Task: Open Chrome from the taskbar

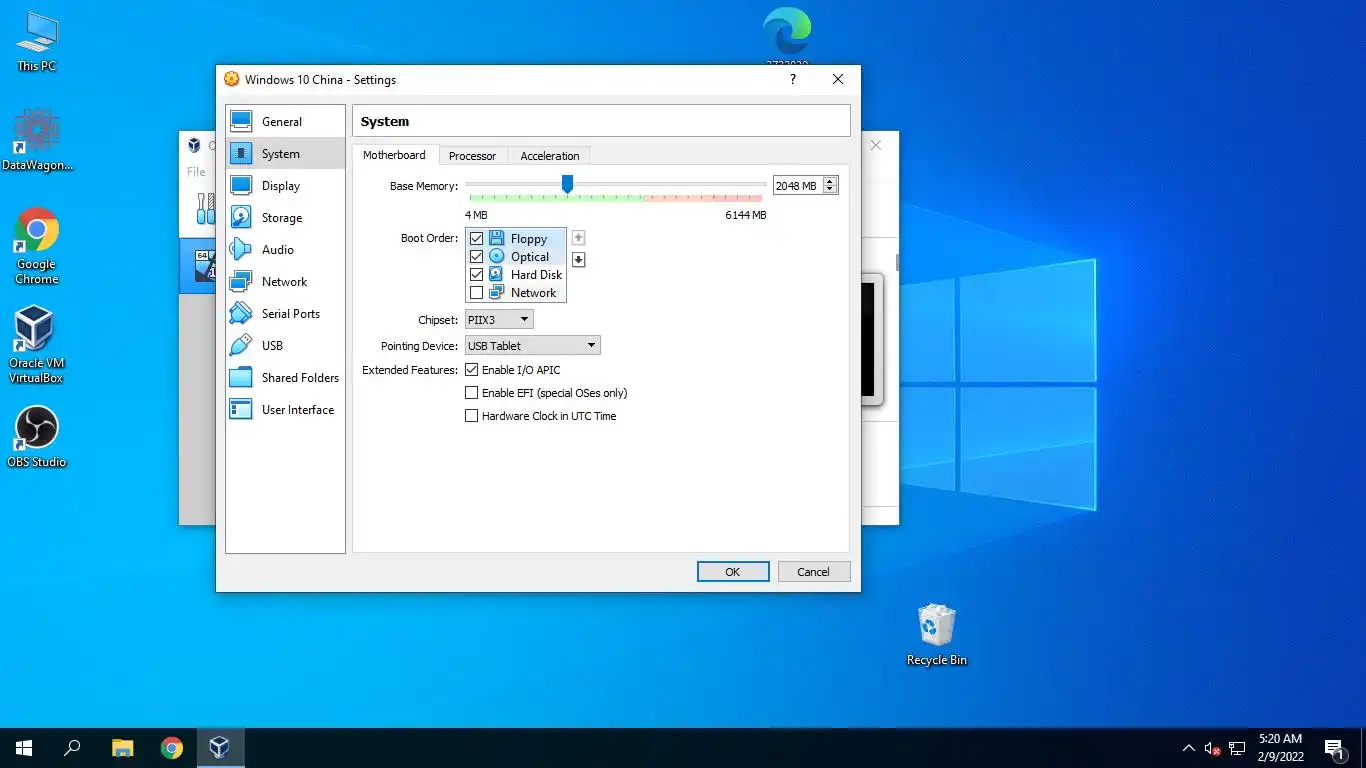Action: pos(172,747)
